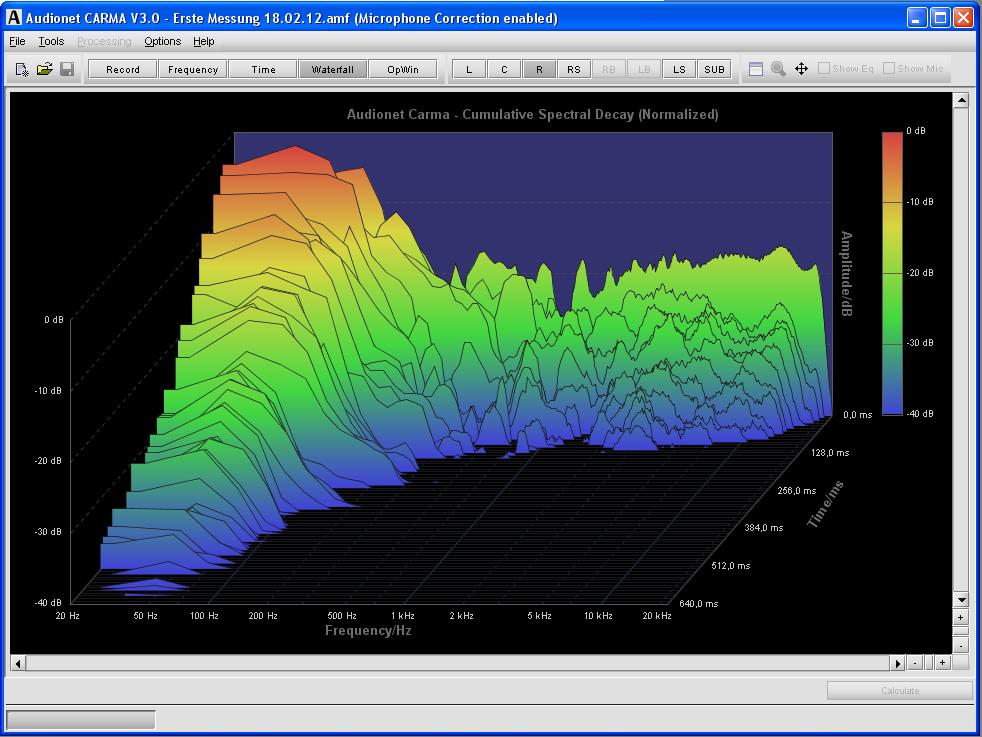The width and height of the screenshot is (982, 737).
Task: Enable the RS channel button
Action: tap(573, 69)
